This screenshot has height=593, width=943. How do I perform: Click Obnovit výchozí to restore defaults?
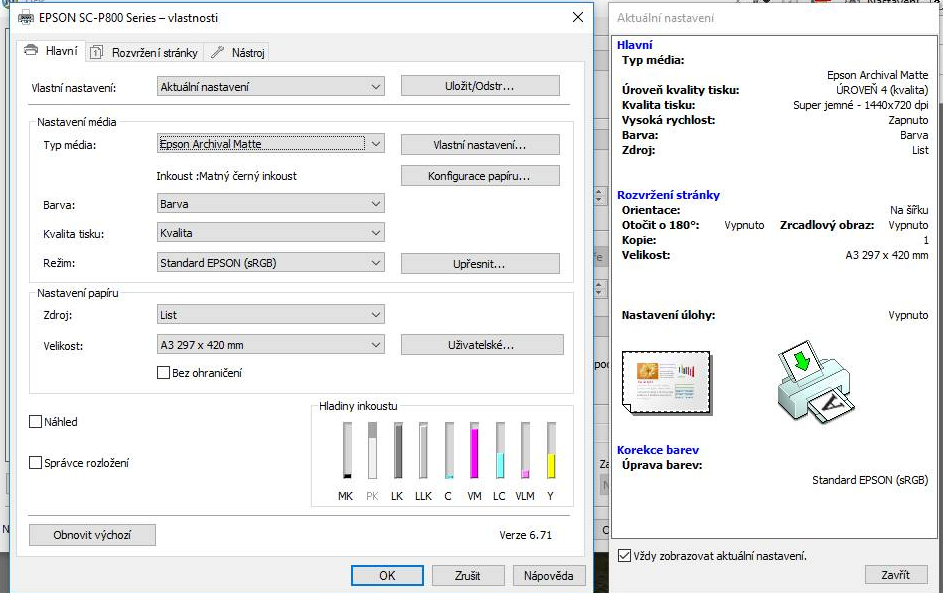click(92, 535)
